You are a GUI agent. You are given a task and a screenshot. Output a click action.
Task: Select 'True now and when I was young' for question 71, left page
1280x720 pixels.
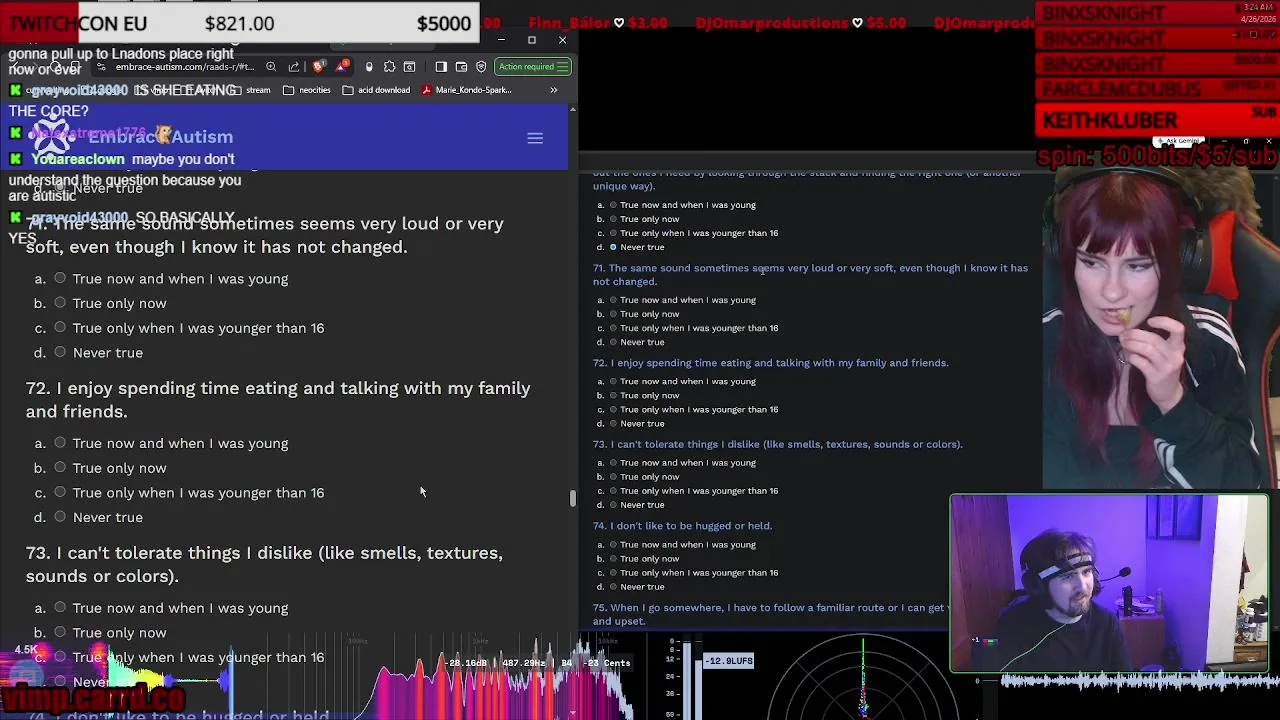(61, 278)
